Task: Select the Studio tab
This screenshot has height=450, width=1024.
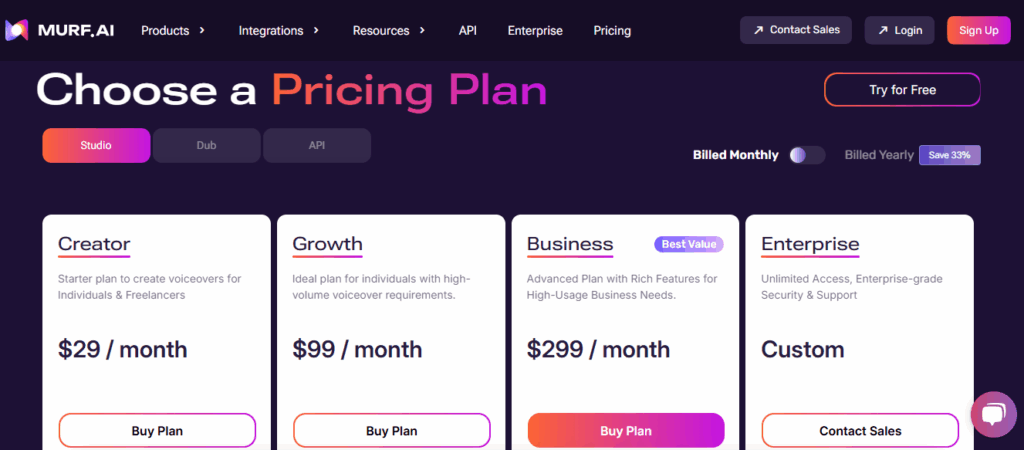Action: tap(96, 145)
